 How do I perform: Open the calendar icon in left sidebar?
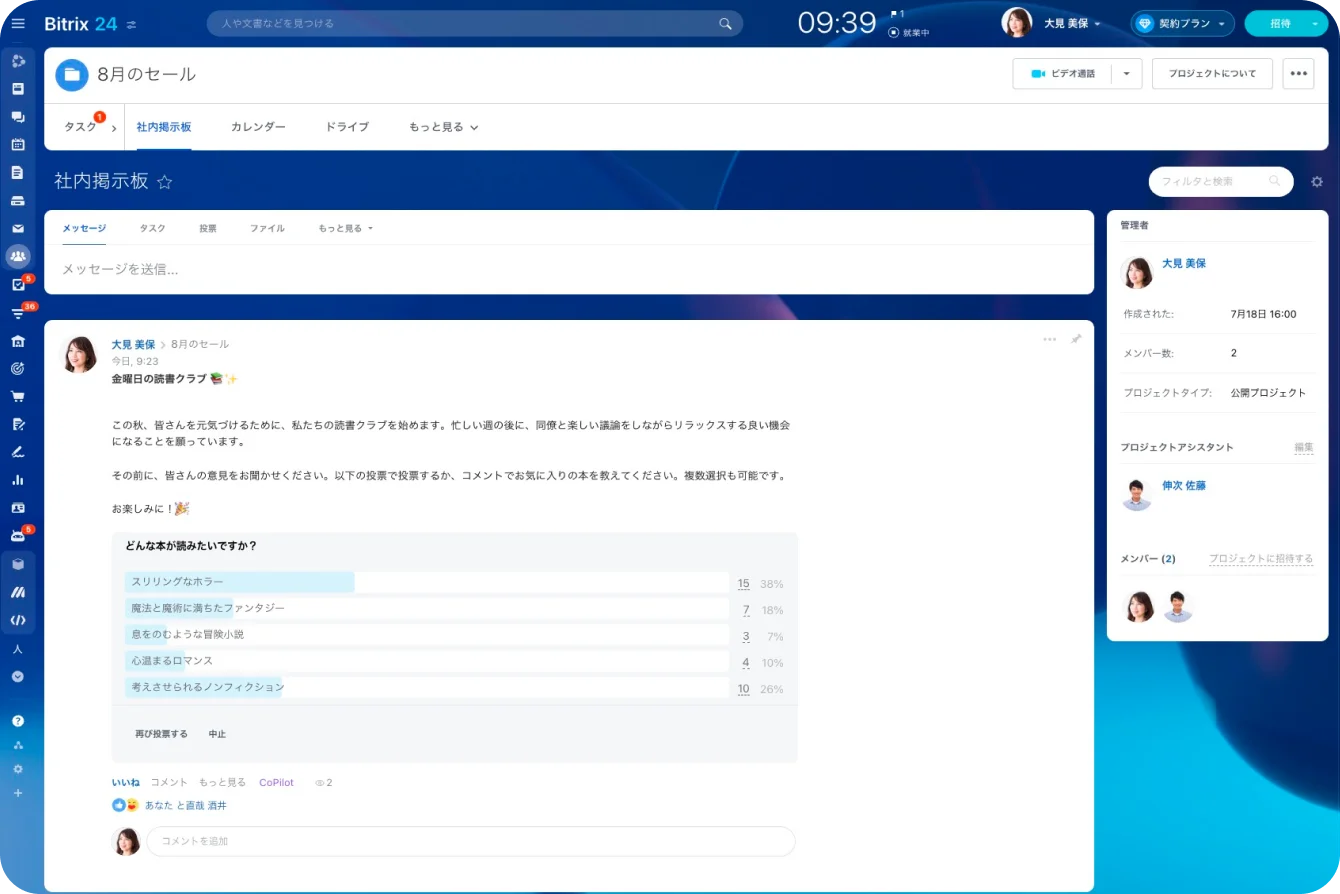click(x=18, y=144)
